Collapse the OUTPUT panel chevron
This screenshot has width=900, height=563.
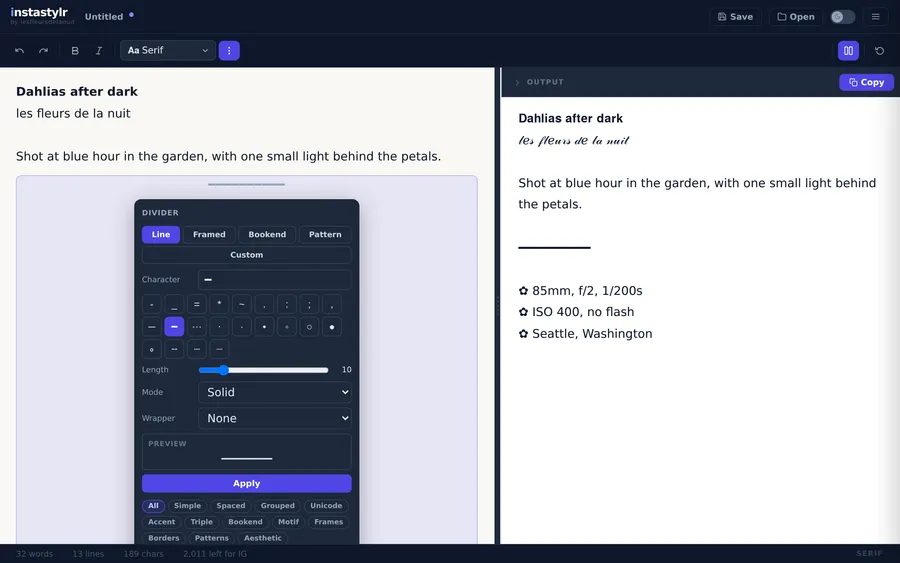pos(517,82)
